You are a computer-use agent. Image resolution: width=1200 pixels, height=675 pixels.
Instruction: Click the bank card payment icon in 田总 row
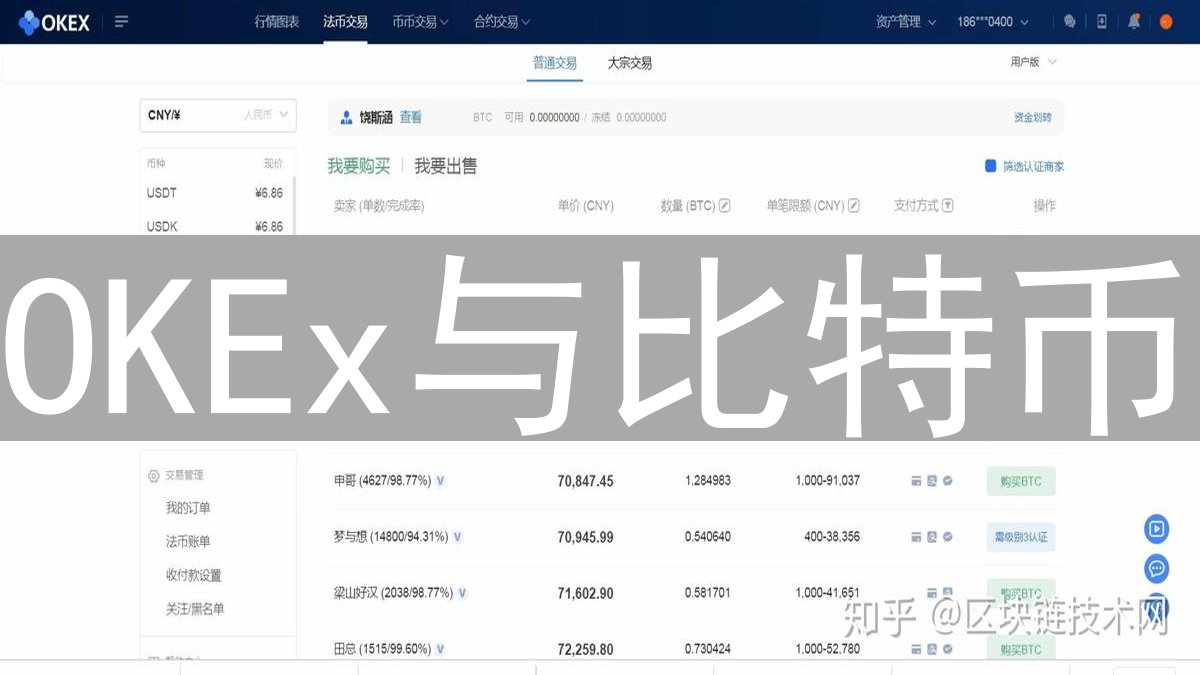click(x=916, y=649)
